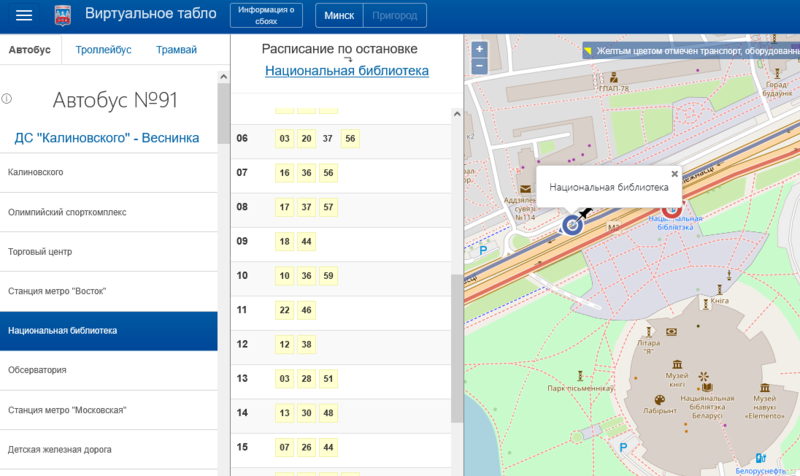The width and height of the screenshot is (800, 476).
Task: Click the post office envelope icon on map
Action: click(524, 188)
